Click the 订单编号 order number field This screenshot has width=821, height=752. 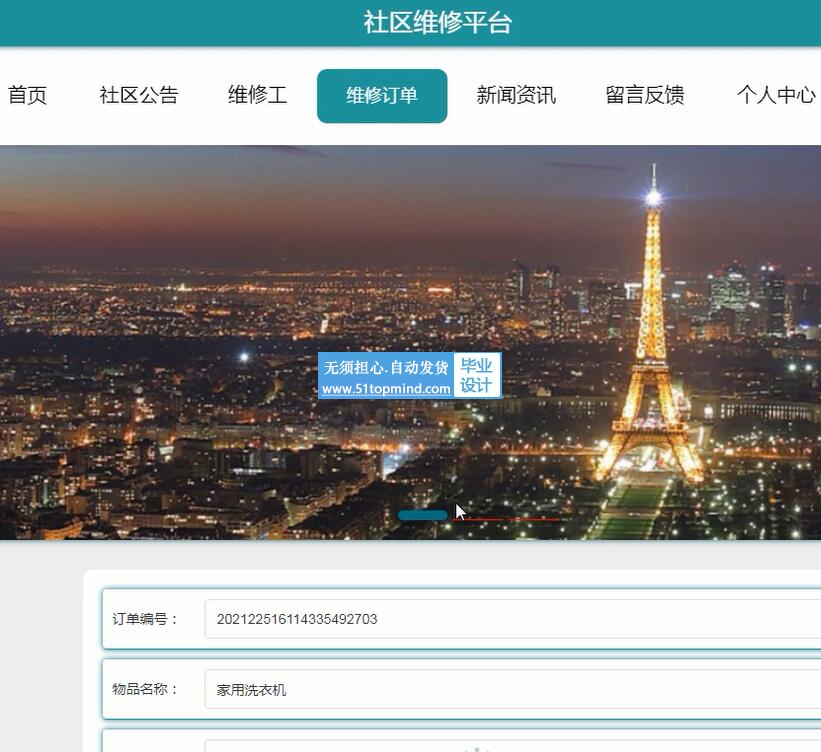click(513, 619)
